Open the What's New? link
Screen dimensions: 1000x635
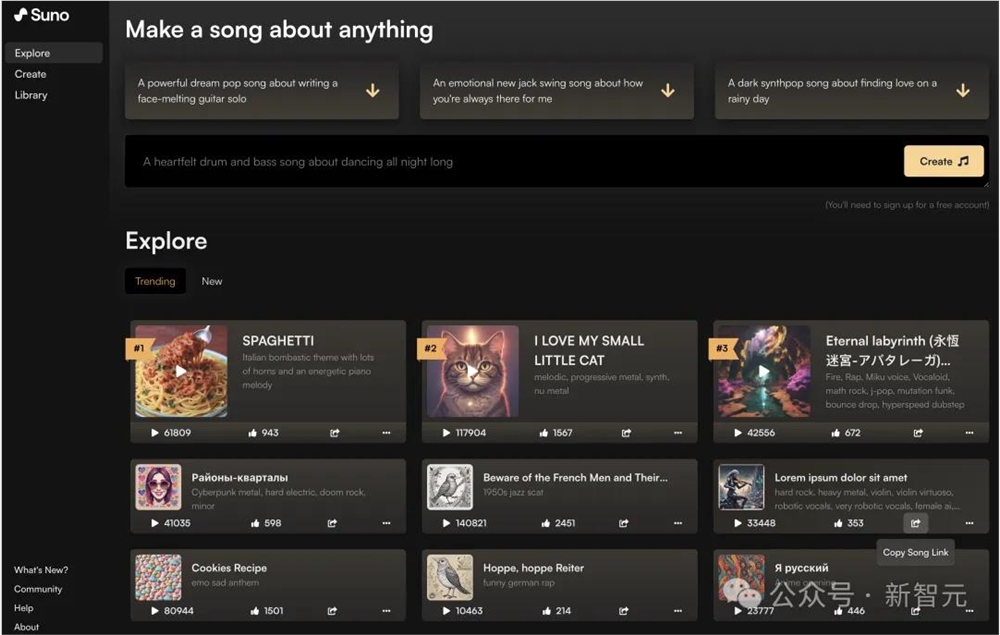[x=41, y=570]
